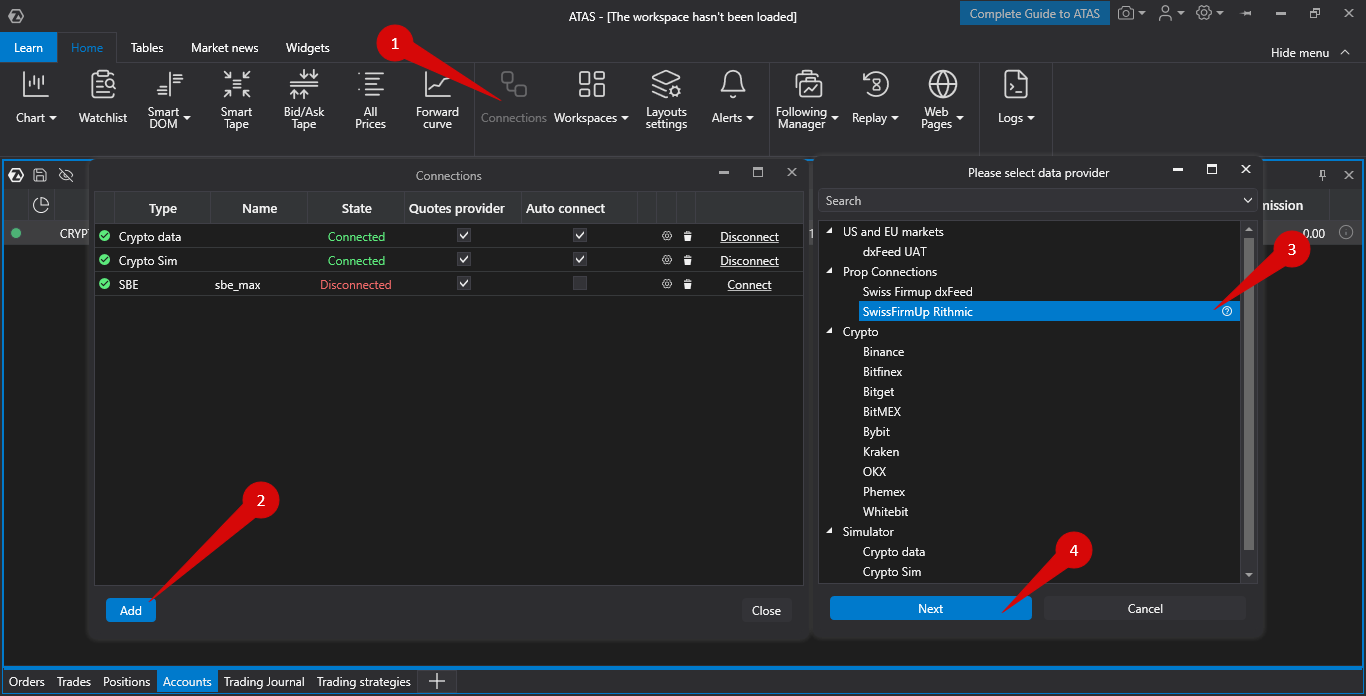Switch to the Market news tab
Image resolution: width=1366 pixels, height=696 pixels.
225,47
